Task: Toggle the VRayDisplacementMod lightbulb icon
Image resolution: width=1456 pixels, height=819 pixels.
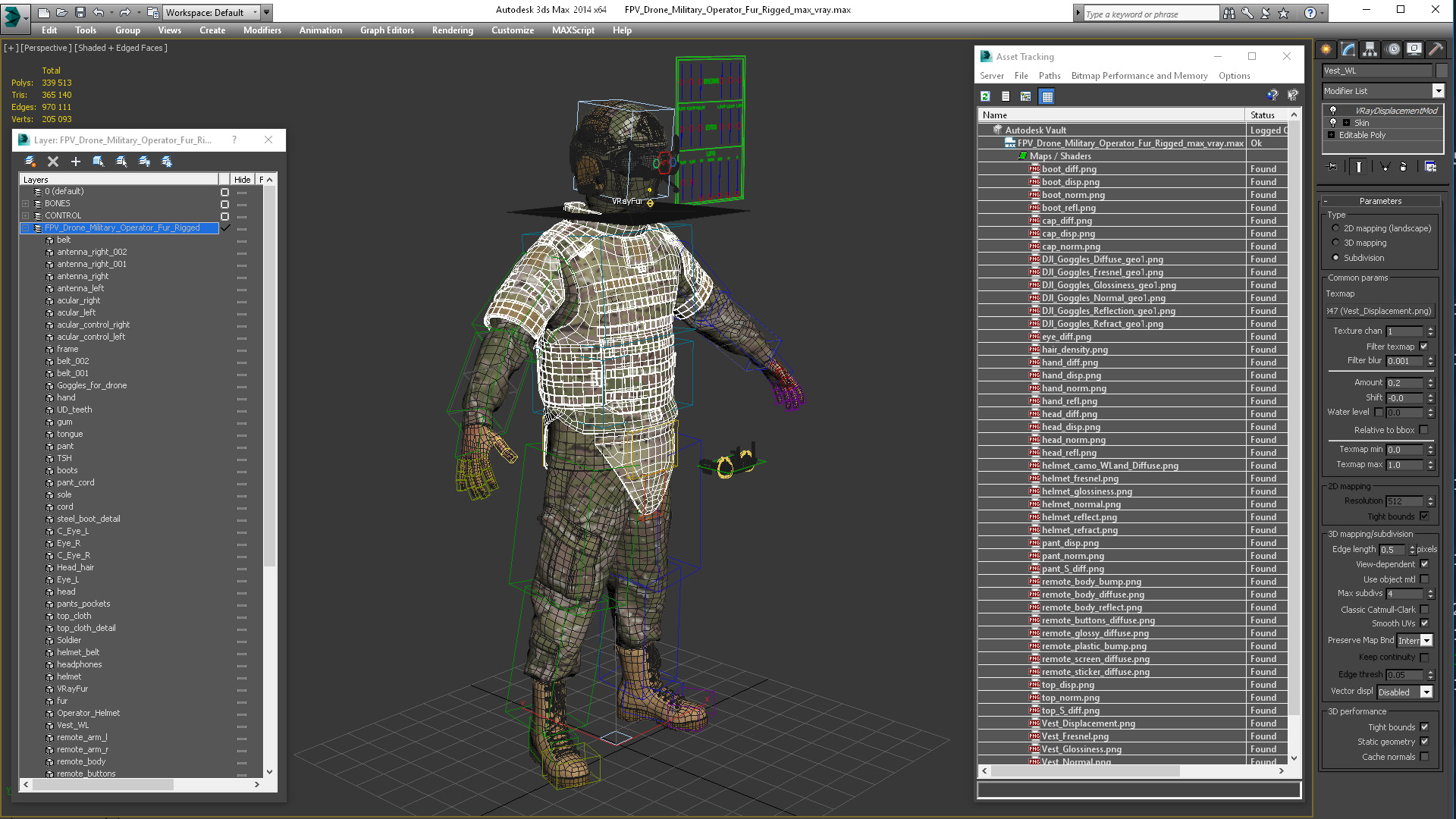Action: pos(1333,111)
